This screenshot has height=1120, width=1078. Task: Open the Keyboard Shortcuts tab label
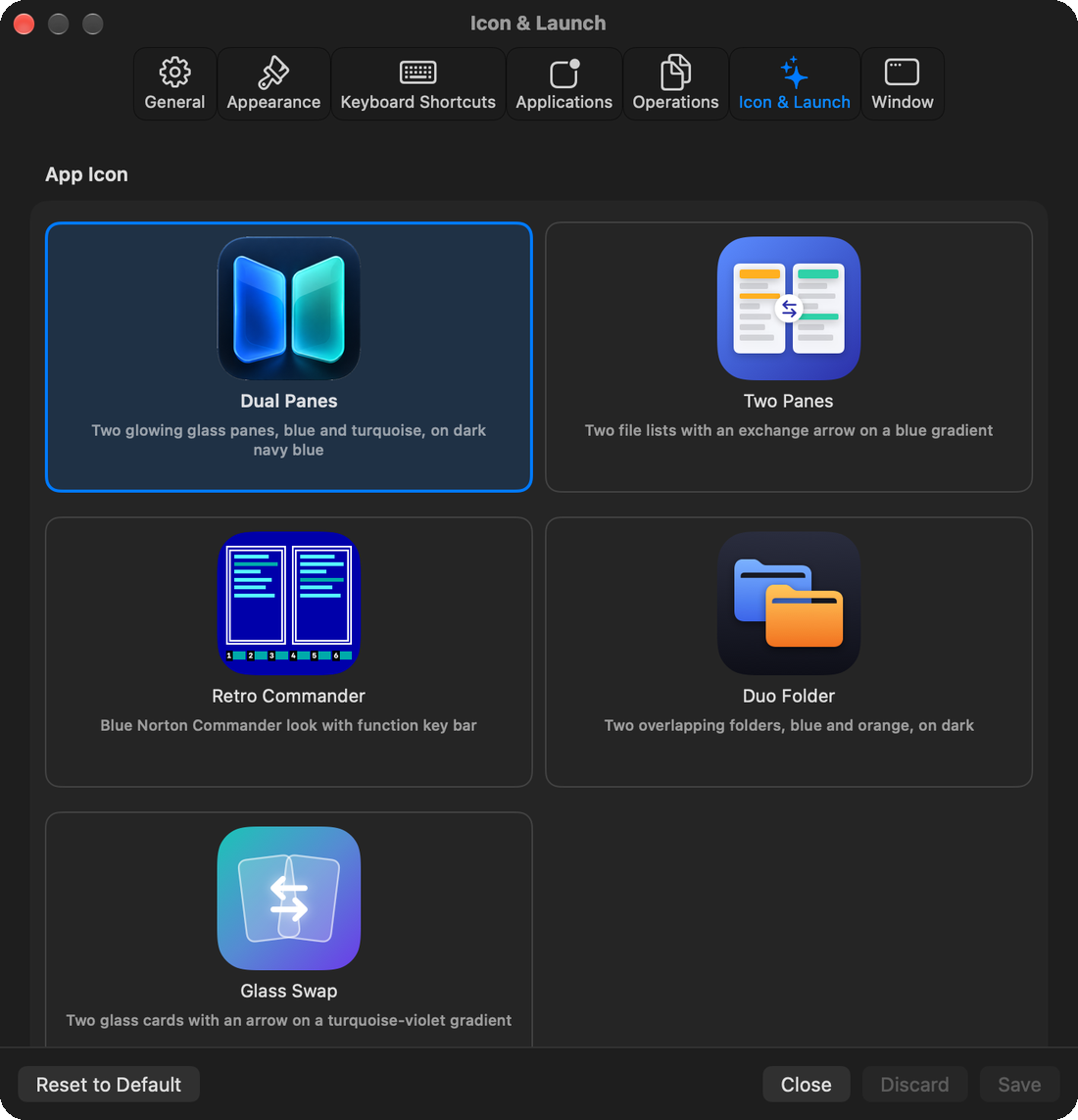click(x=417, y=102)
